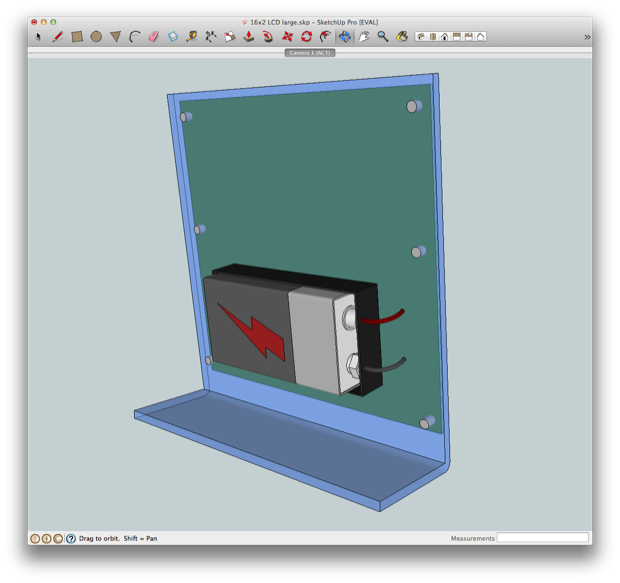The width and height of the screenshot is (620, 583).
Task: Select the Arc tool
Action: click(135, 37)
